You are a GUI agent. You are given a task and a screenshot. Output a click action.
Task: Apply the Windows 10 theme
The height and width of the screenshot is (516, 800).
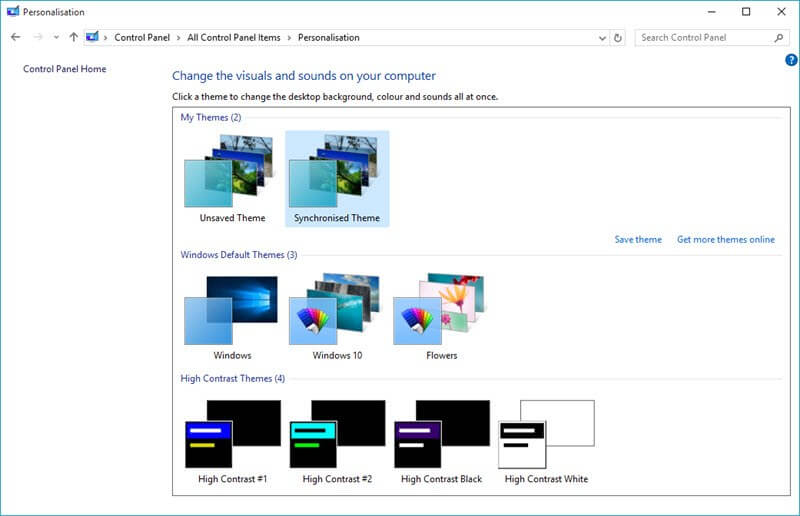click(337, 316)
